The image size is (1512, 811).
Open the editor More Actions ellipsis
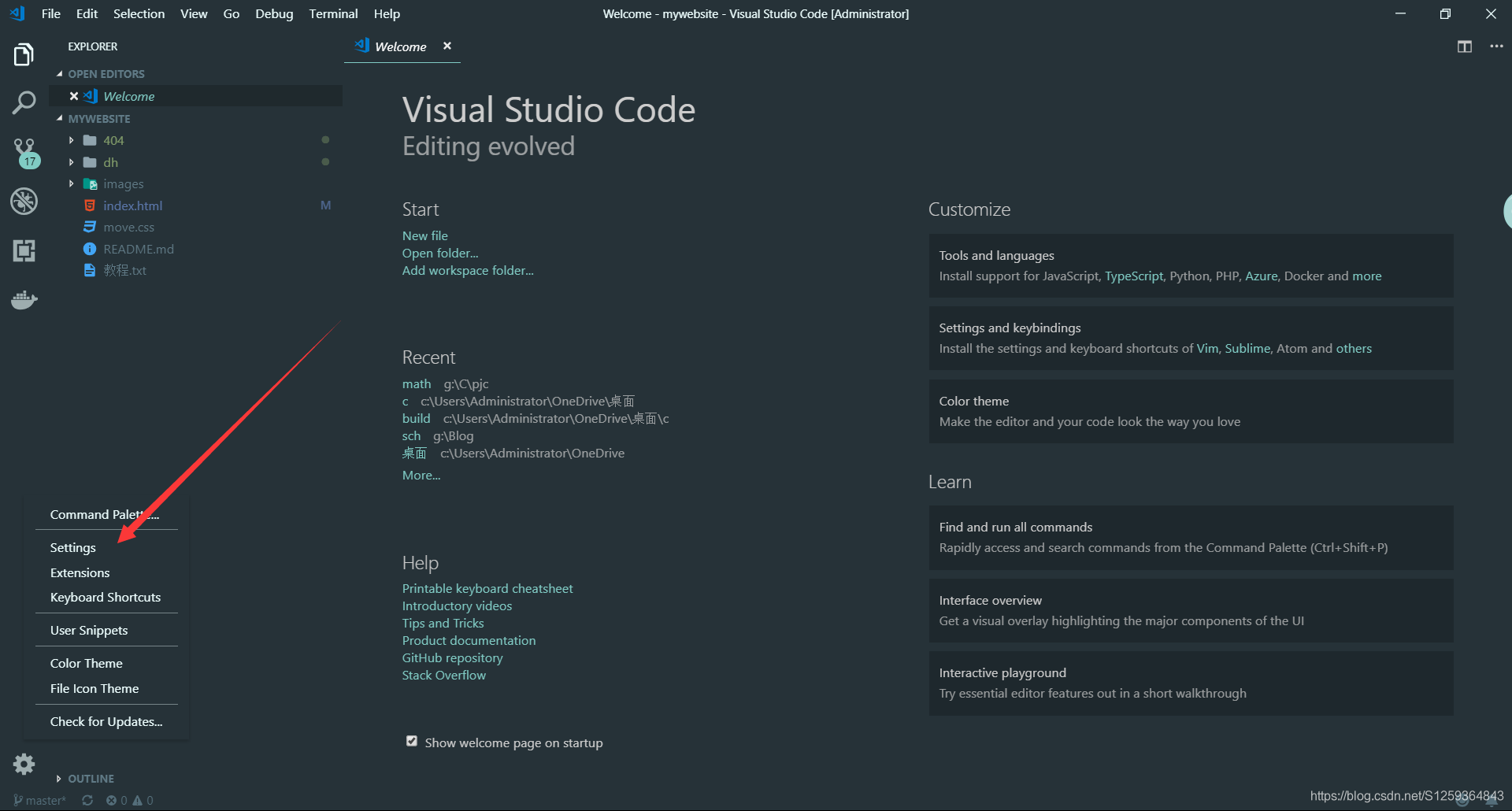[x=1496, y=46]
